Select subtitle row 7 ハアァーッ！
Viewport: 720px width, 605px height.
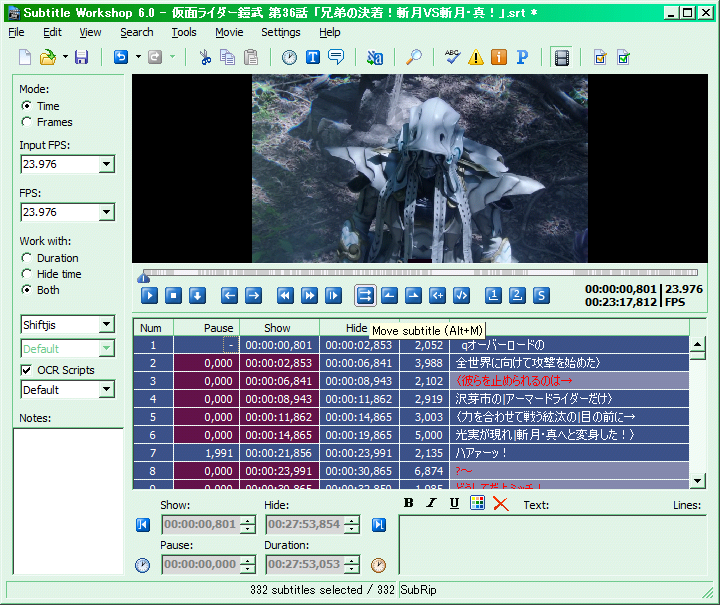[x=411, y=453]
